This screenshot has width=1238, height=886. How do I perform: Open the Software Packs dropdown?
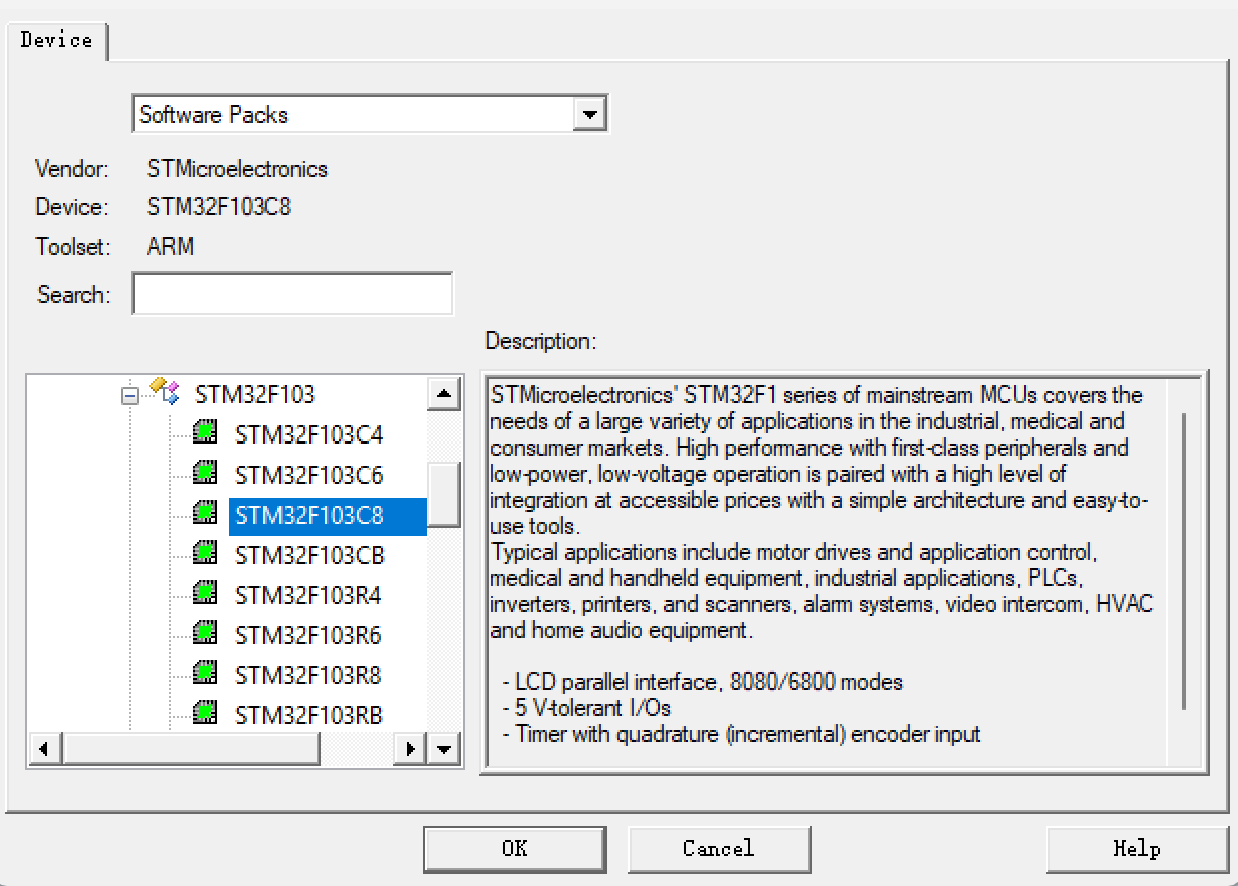click(x=590, y=114)
